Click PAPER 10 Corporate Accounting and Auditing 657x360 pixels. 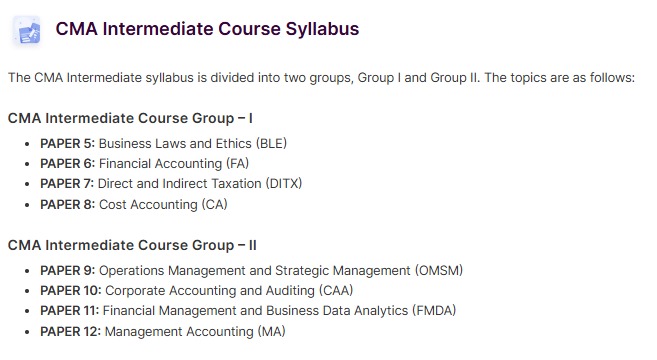197,290
